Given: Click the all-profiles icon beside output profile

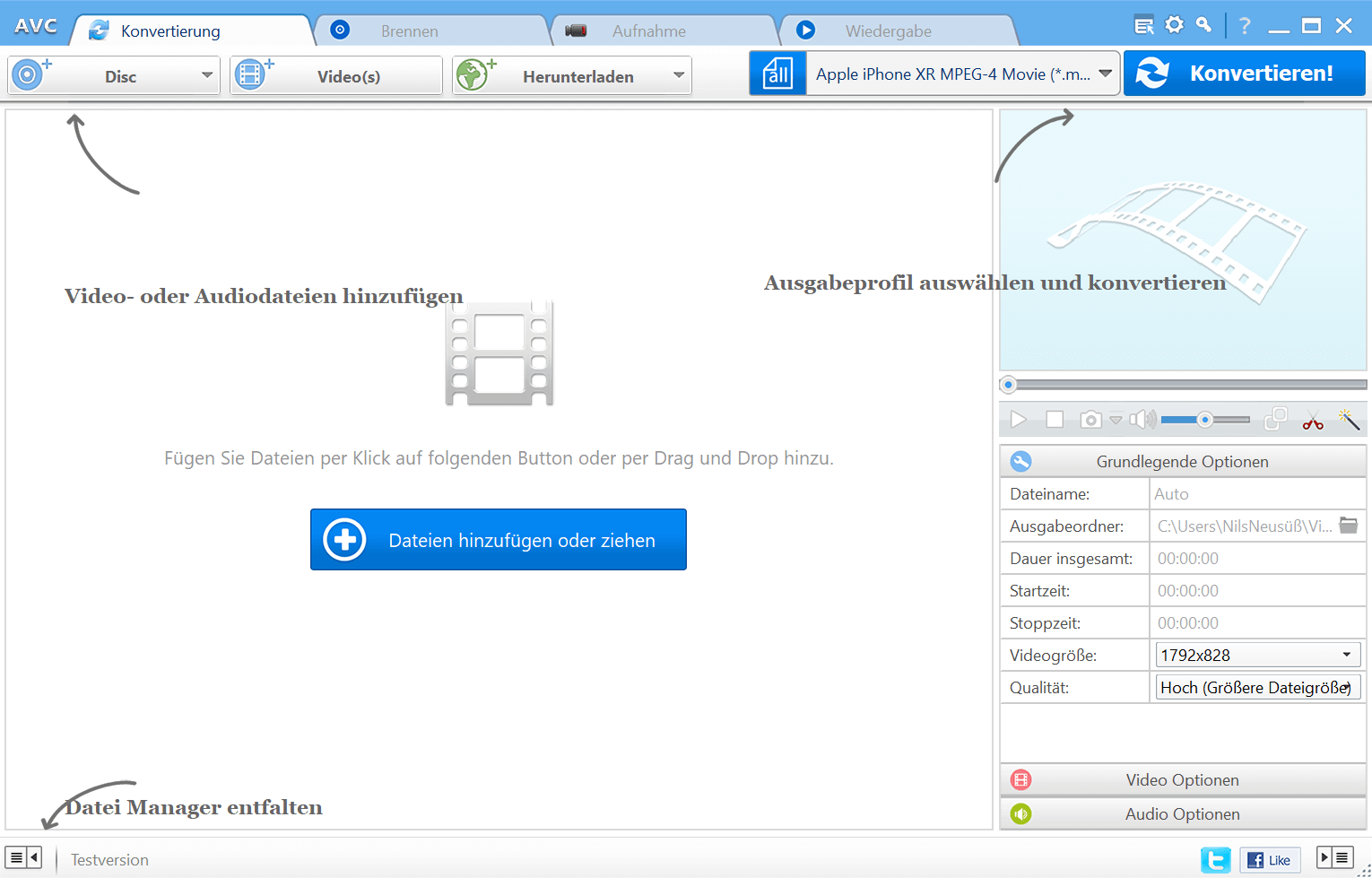Looking at the screenshot, I should (x=777, y=74).
